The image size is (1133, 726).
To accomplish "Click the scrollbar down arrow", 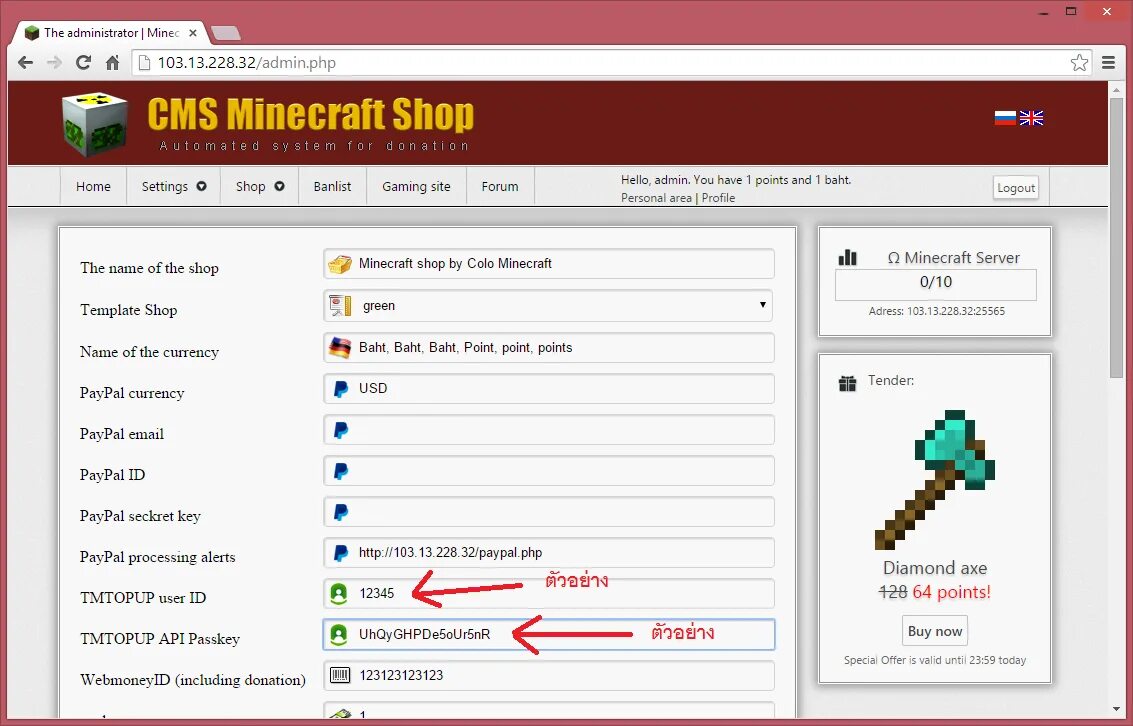I will (x=1117, y=709).
